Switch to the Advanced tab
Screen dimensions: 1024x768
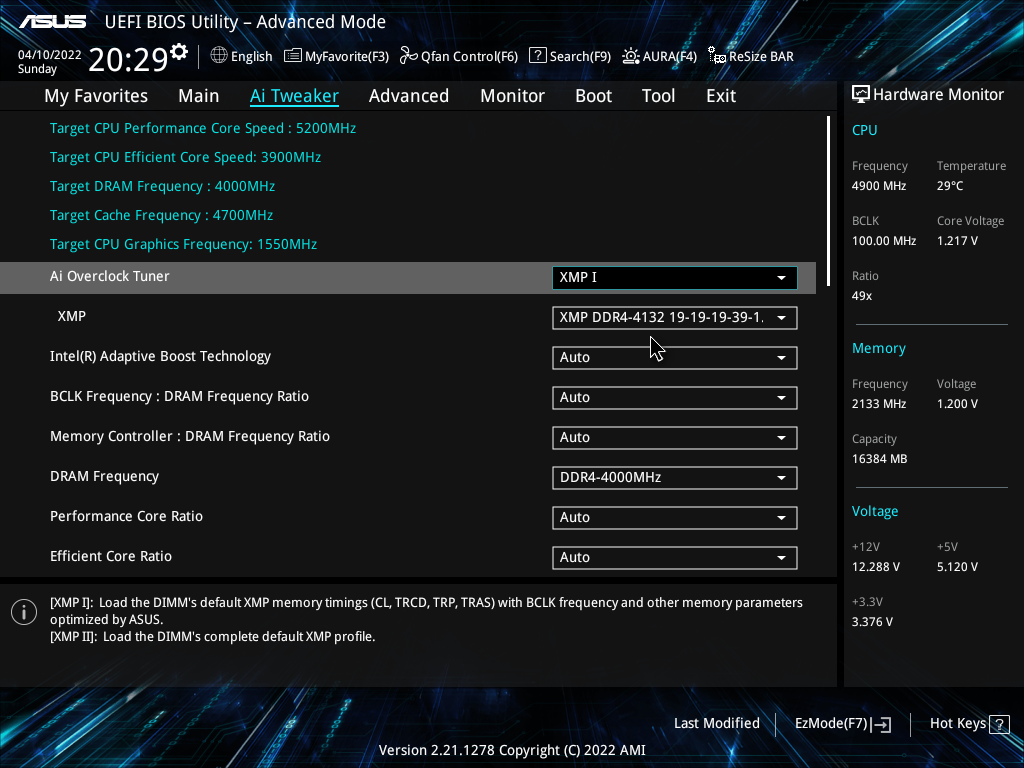tap(409, 96)
